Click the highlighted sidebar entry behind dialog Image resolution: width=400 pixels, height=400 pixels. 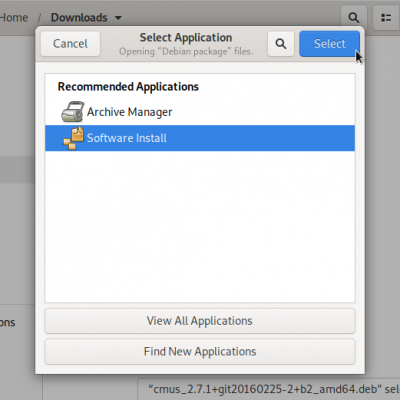[17, 169]
